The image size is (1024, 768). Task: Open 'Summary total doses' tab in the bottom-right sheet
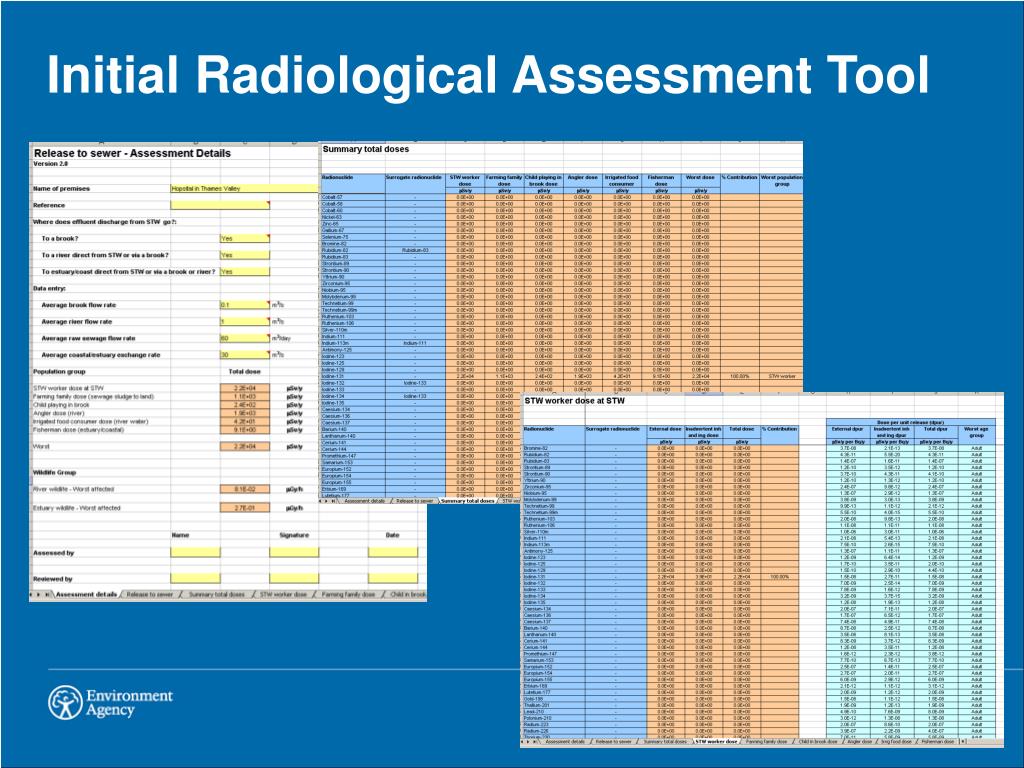[x=665, y=742]
